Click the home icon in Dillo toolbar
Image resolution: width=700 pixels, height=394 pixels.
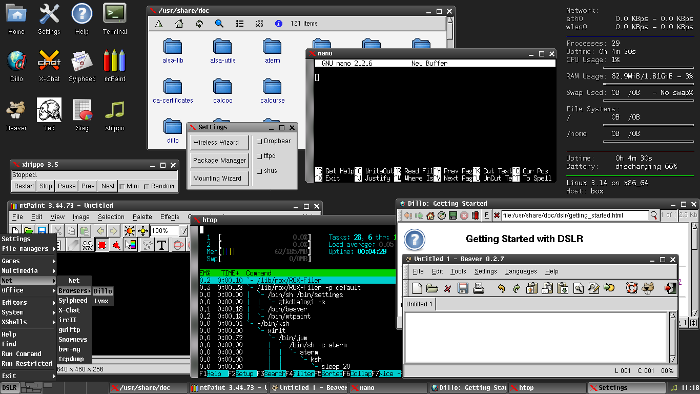(x=430, y=216)
